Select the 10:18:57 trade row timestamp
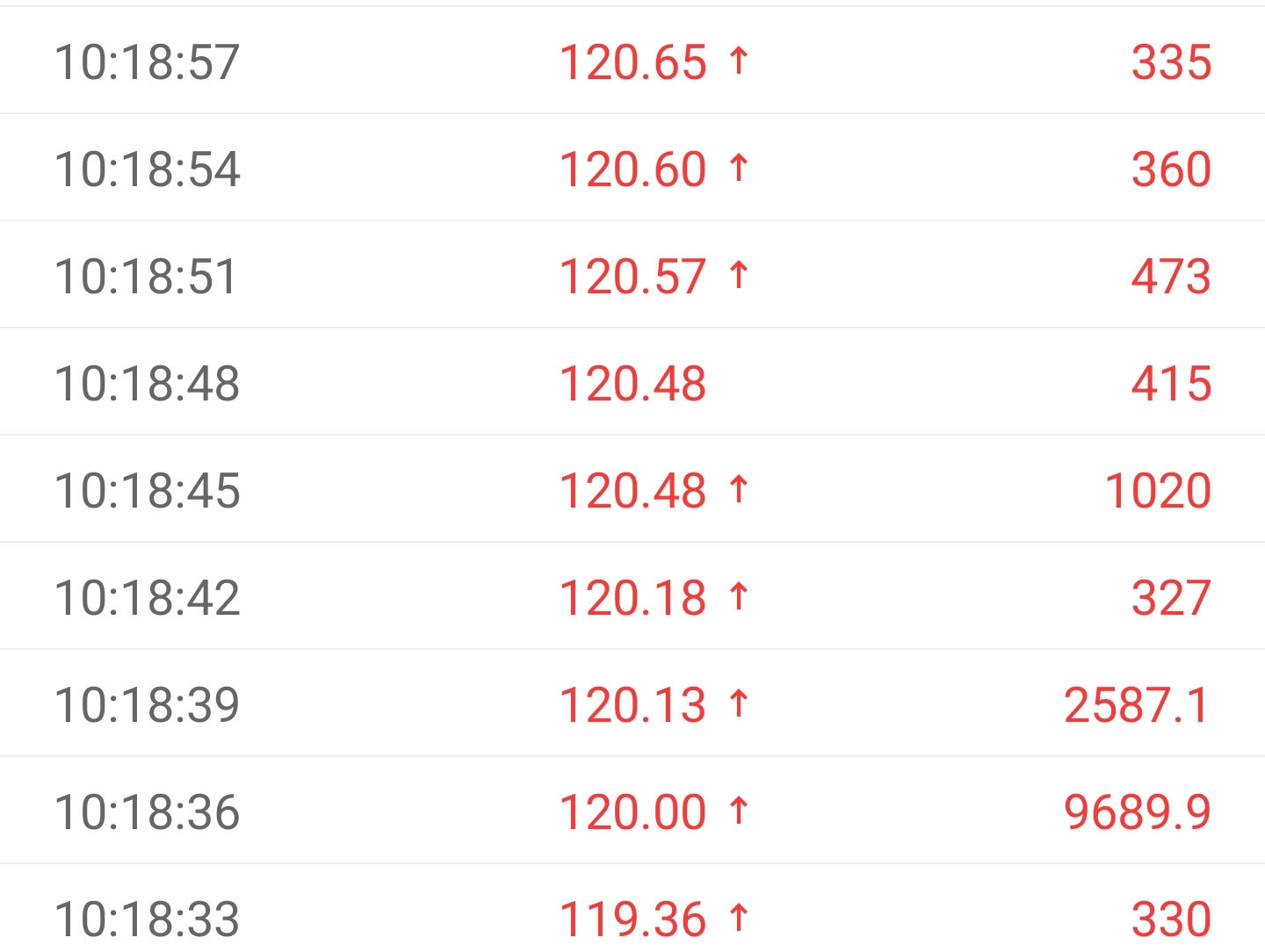 tap(147, 62)
